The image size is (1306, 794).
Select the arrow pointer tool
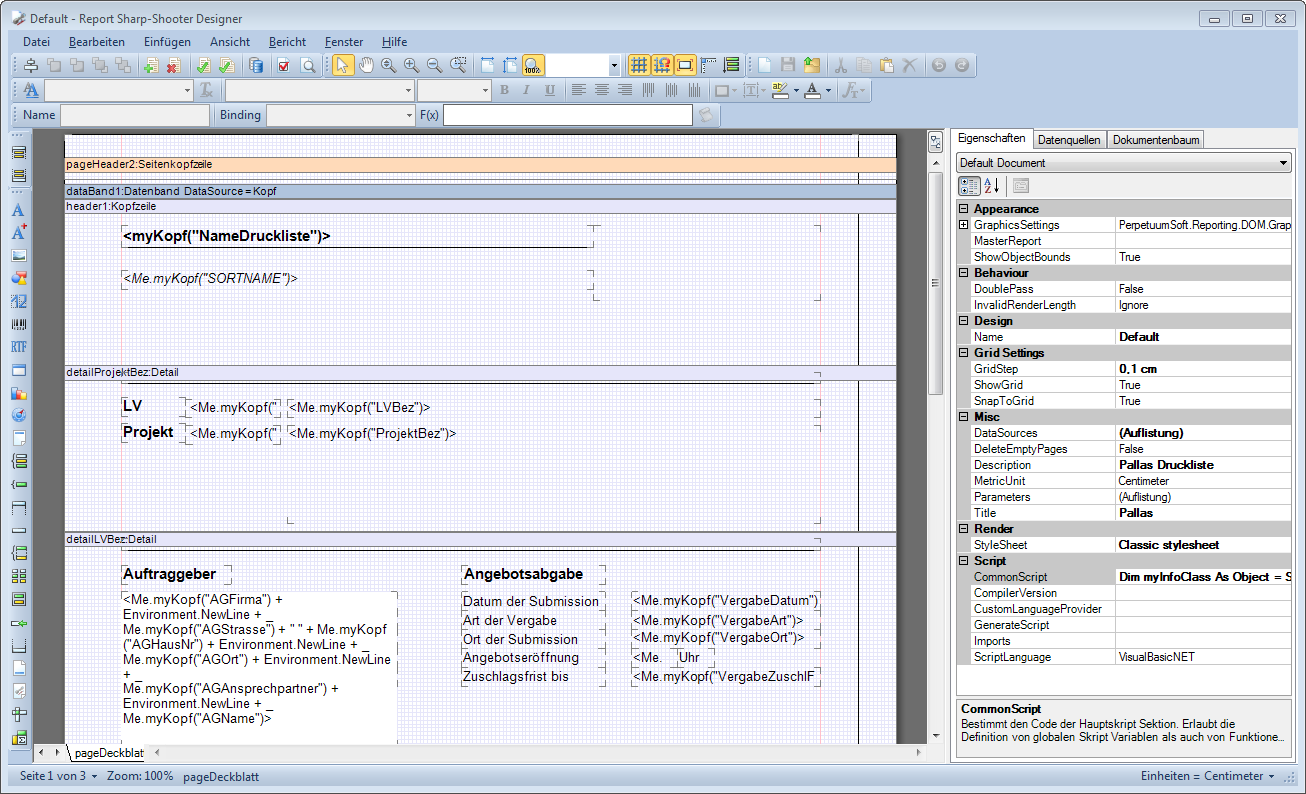pos(343,66)
